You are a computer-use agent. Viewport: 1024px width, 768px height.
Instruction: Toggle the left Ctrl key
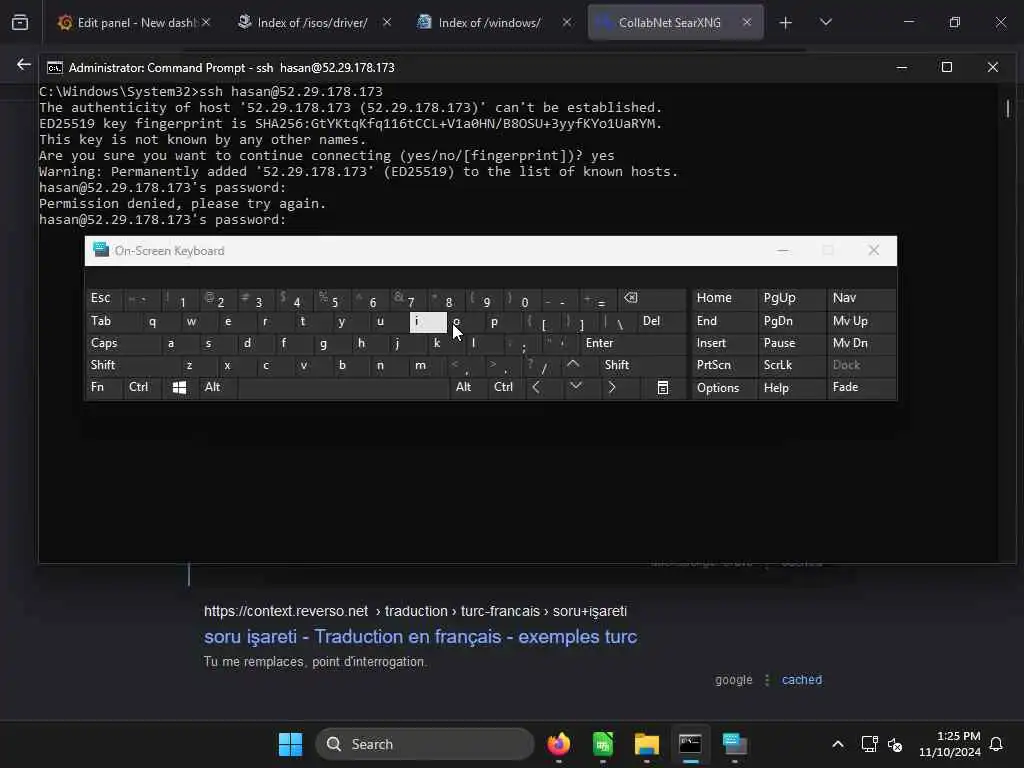coord(142,387)
